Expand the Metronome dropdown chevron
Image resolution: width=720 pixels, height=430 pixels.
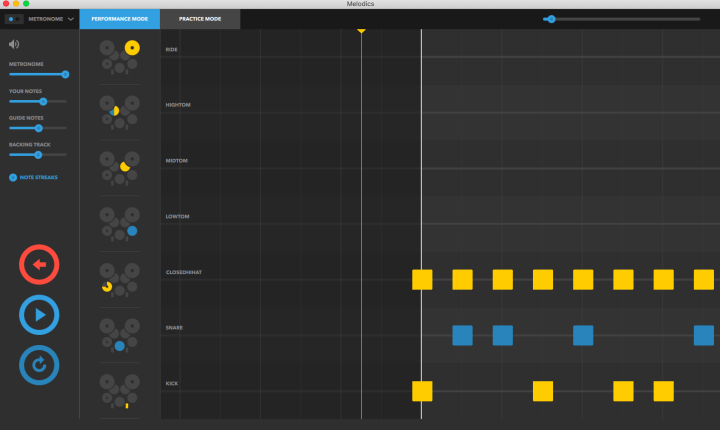point(71,19)
